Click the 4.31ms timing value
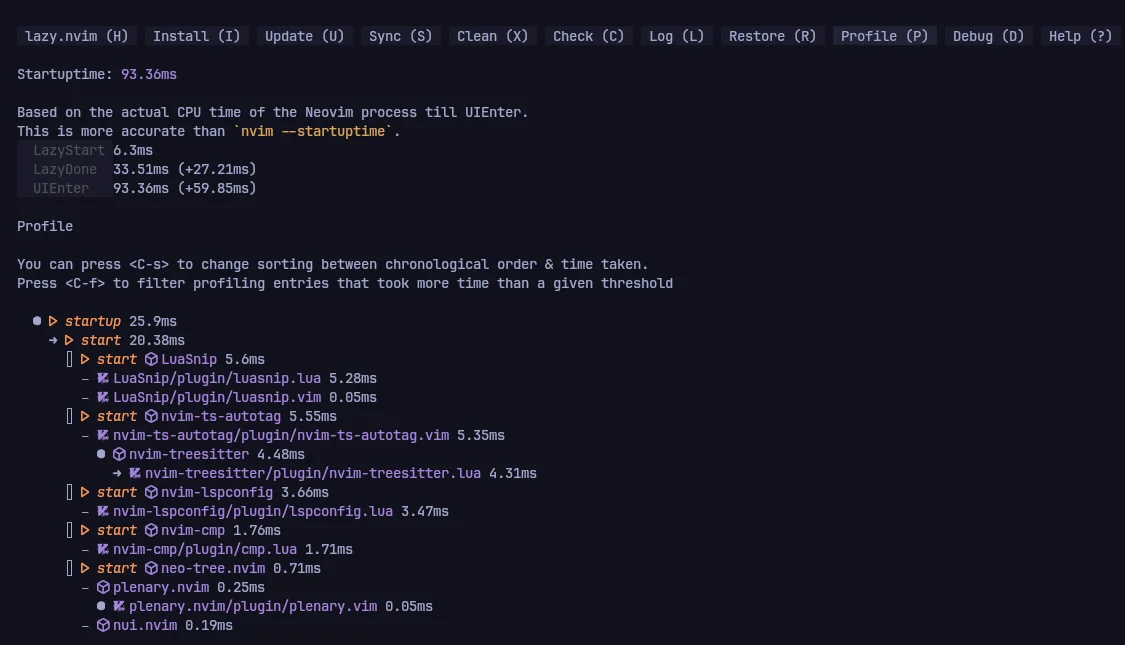Viewport: 1125px width, 645px height. pyautogui.click(x=513, y=473)
